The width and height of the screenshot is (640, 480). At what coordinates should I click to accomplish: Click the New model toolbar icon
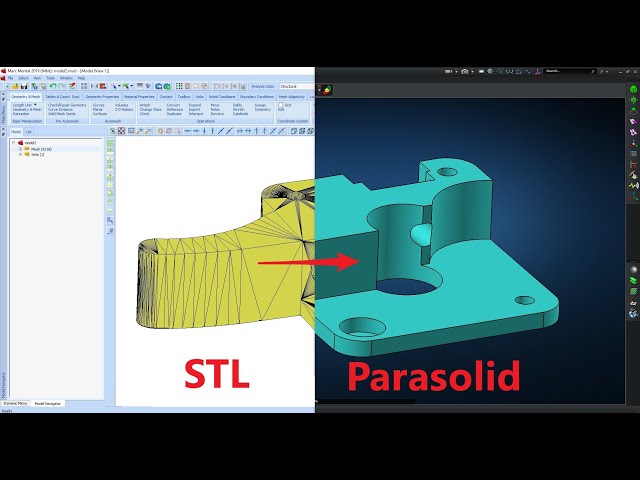[7, 86]
